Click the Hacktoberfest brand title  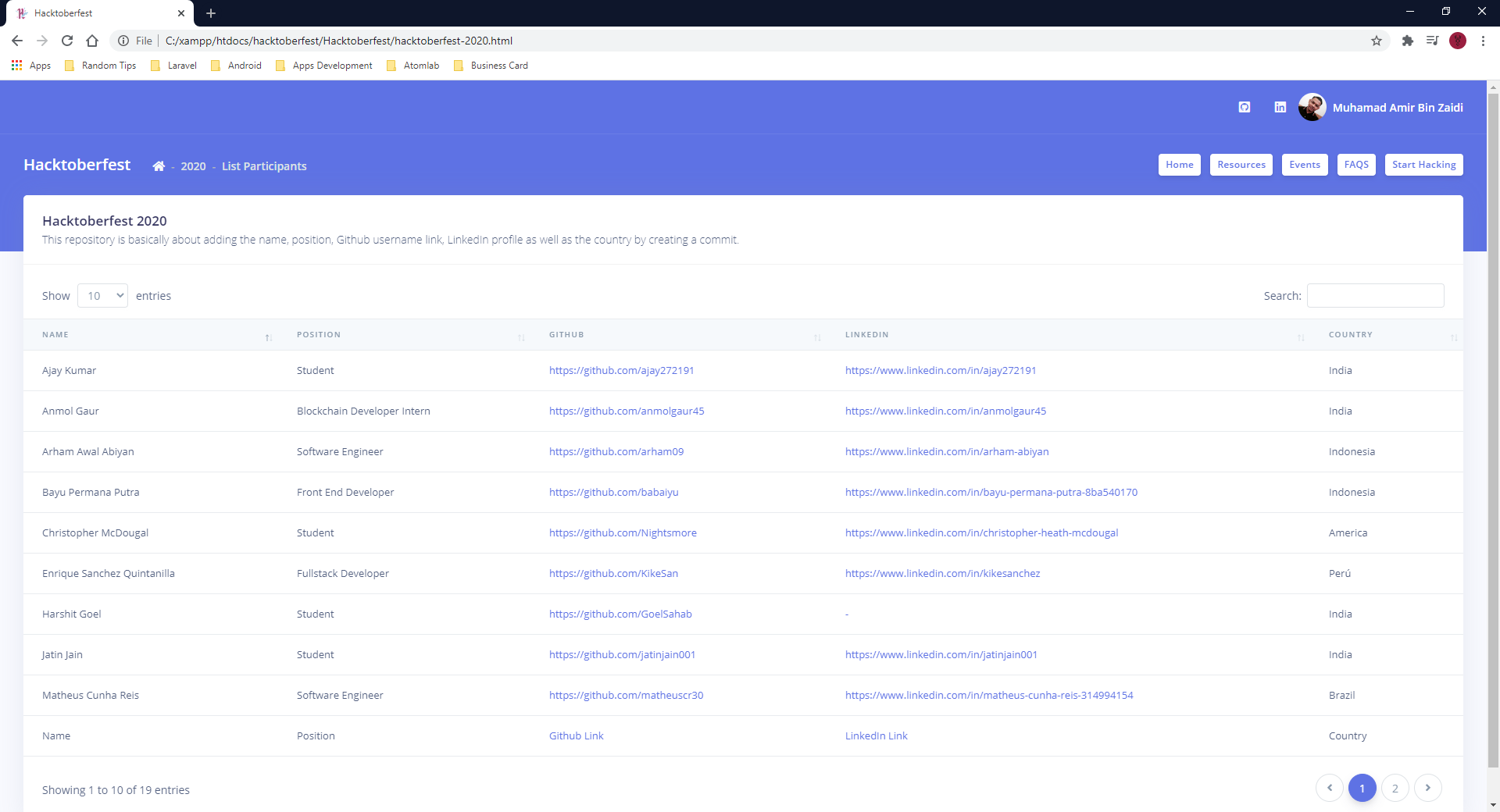[x=77, y=165]
